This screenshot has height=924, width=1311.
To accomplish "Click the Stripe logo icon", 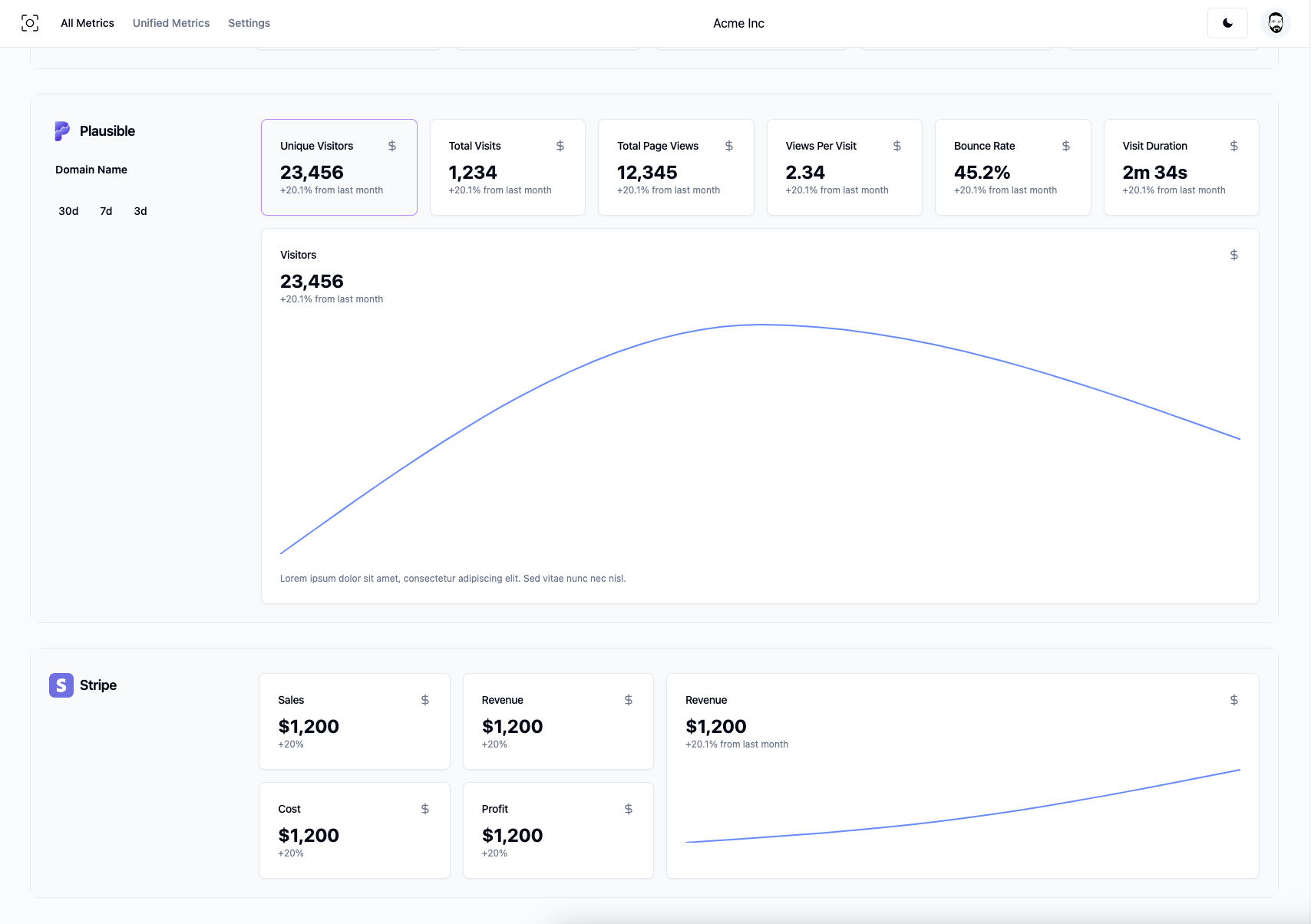I will coord(61,685).
